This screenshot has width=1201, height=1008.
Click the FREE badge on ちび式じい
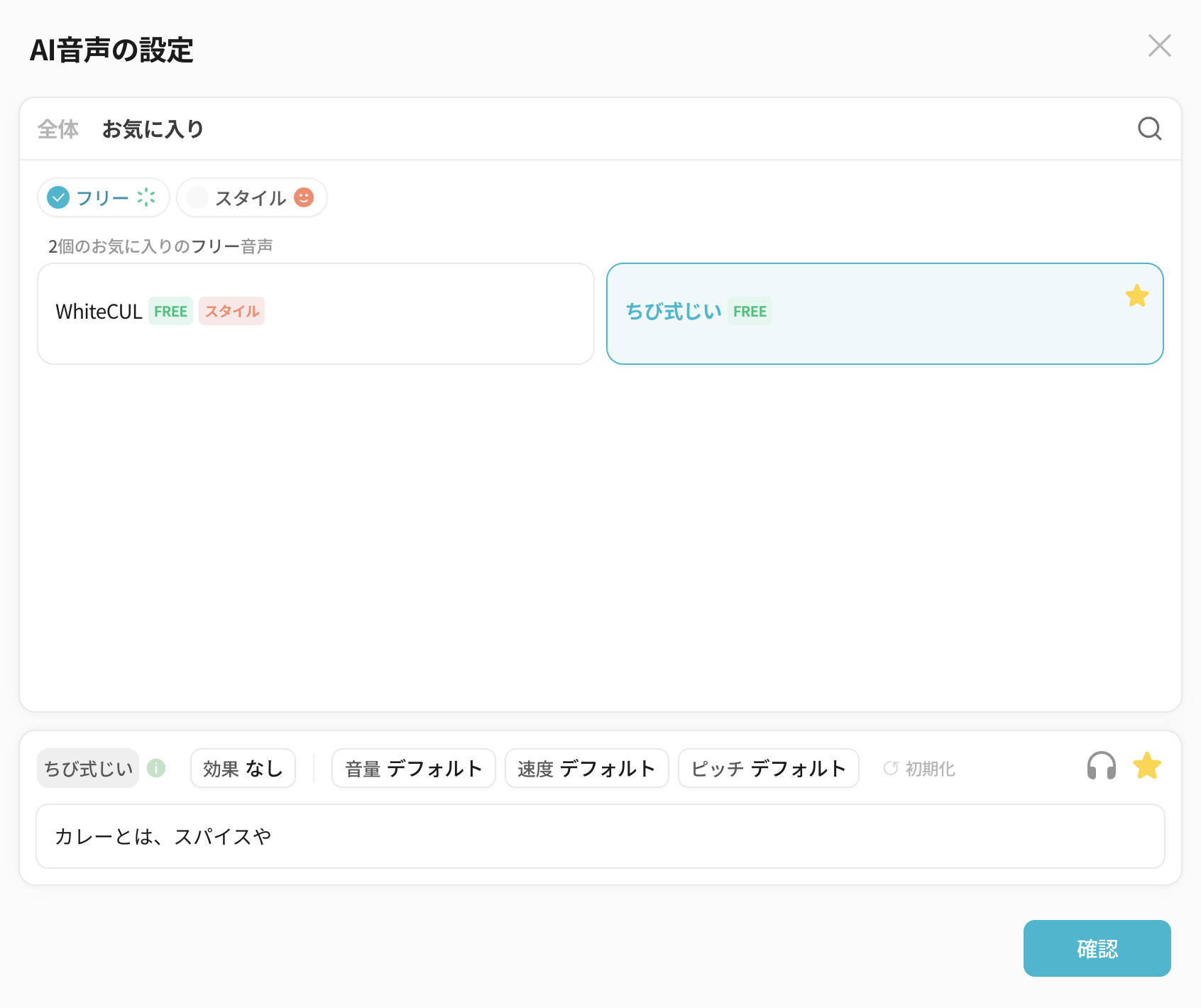tap(750, 311)
